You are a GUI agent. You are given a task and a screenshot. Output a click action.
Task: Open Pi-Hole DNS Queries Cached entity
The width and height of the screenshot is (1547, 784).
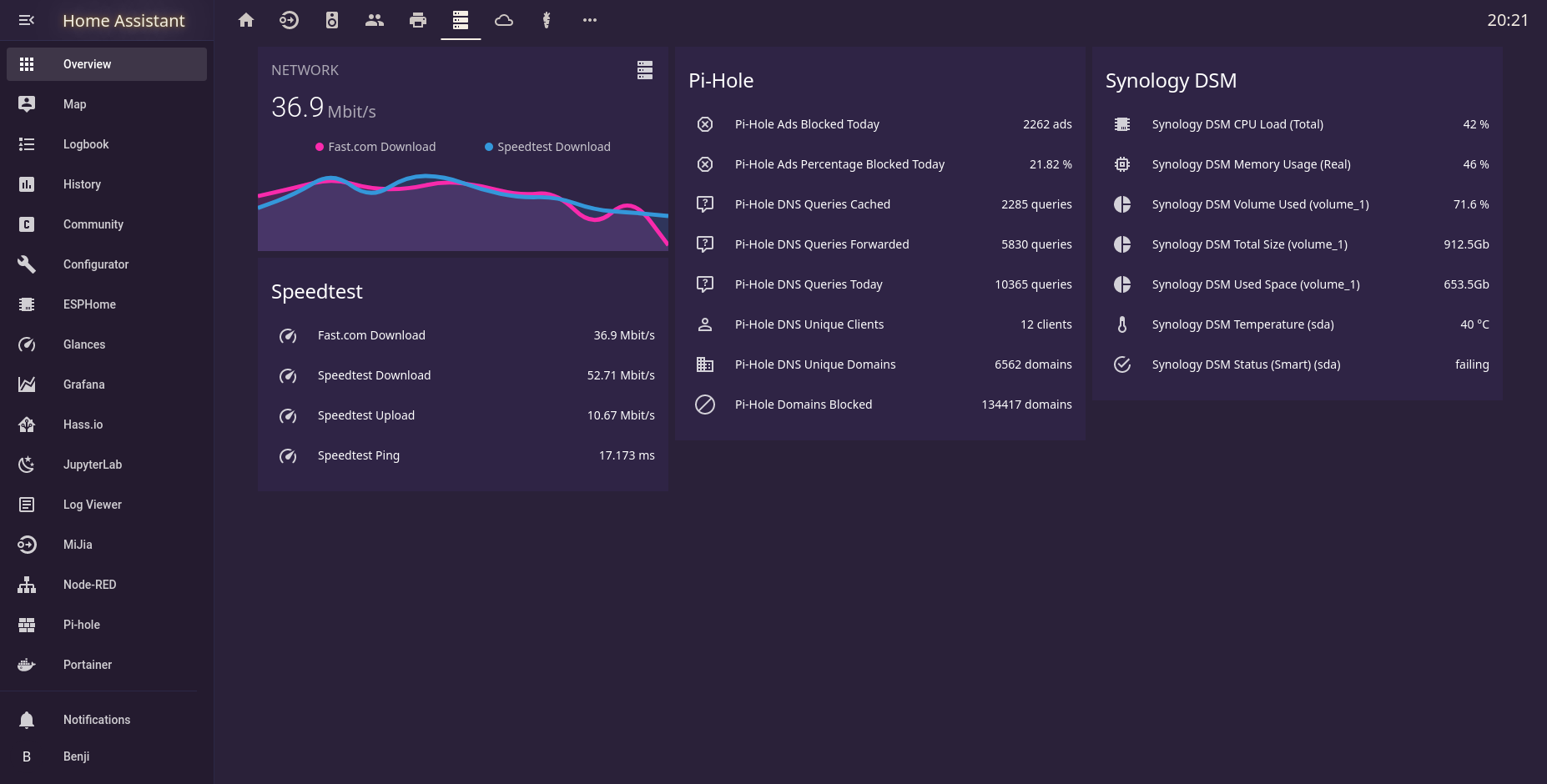click(x=880, y=204)
